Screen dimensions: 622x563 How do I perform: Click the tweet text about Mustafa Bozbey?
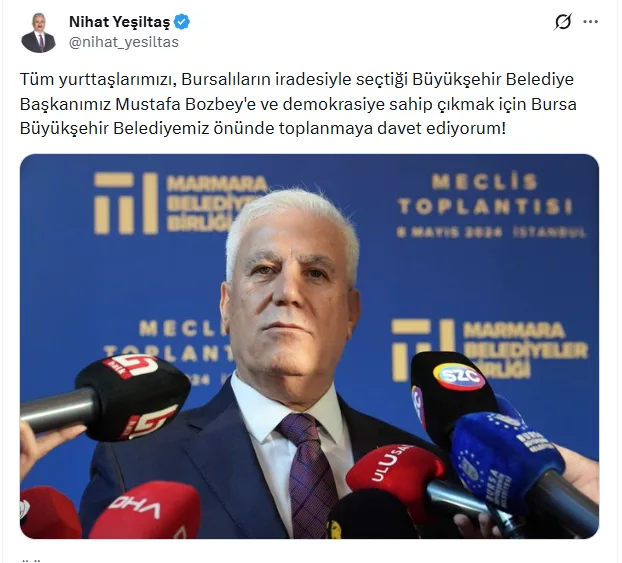pyautogui.click(x=298, y=104)
